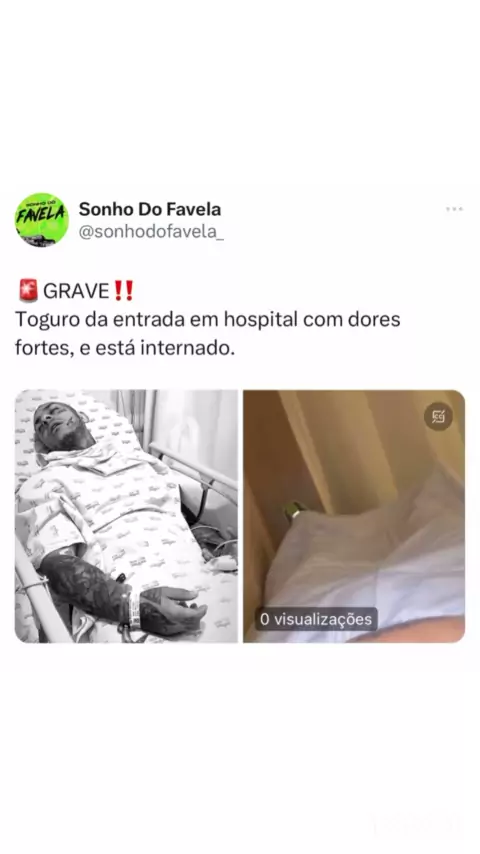Image resolution: width=480 pixels, height=854 pixels.
Task: Tap the patient's face in left photo
Action: pyautogui.click(x=62, y=426)
